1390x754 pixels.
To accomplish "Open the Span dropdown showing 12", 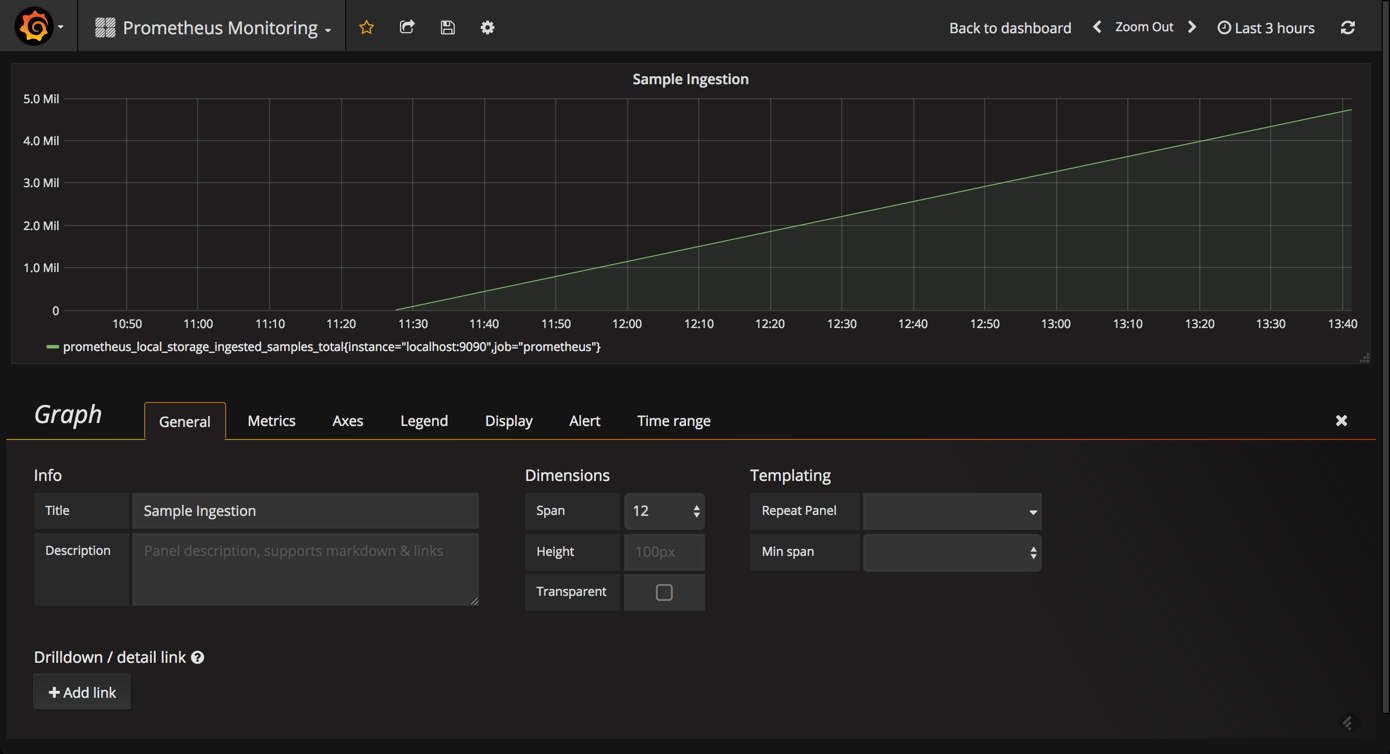I will (665, 511).
